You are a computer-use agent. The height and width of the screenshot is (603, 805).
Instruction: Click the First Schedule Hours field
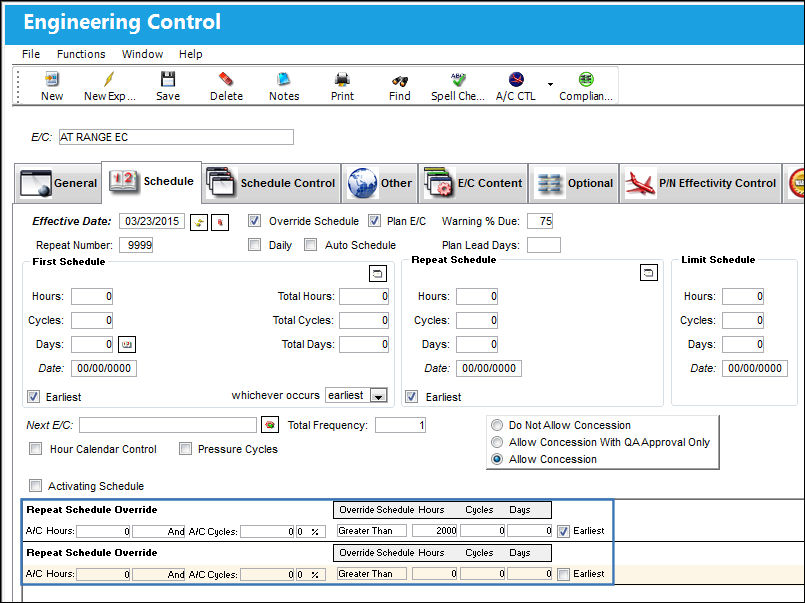point(92,296)
